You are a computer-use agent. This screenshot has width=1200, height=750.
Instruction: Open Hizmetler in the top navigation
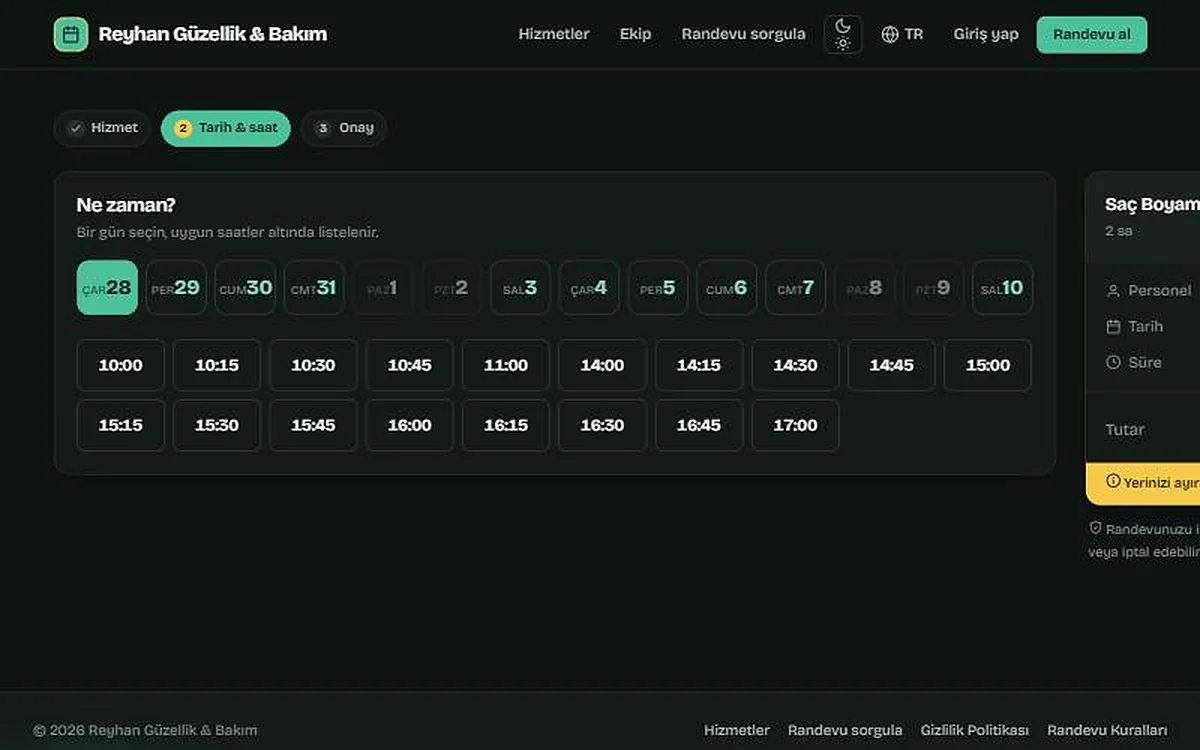click(x=554, y=34)
